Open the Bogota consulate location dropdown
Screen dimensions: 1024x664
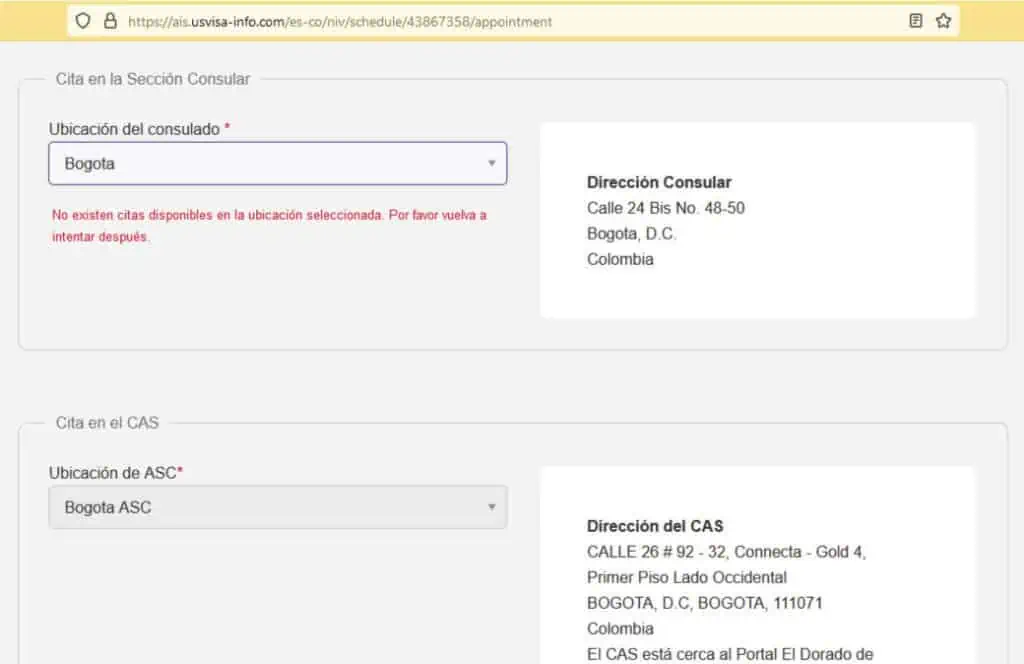point(278,163)
